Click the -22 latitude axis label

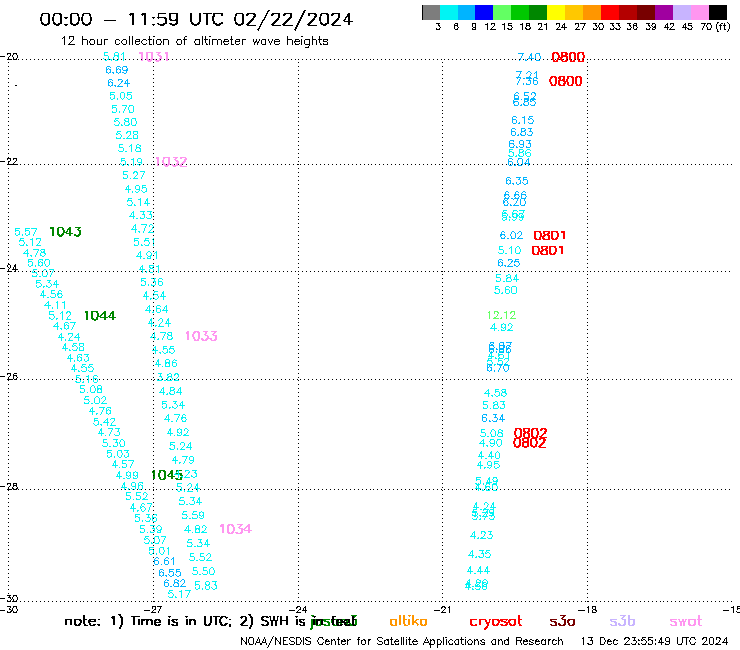point(9,161)
